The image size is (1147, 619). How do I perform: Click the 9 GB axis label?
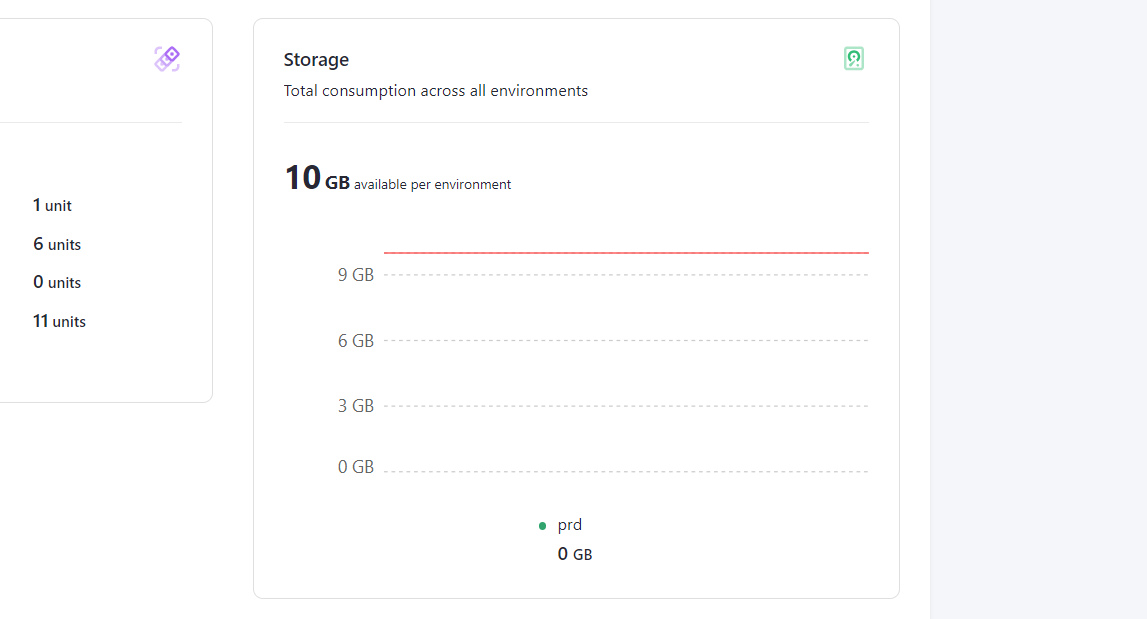tap(356, 275)
